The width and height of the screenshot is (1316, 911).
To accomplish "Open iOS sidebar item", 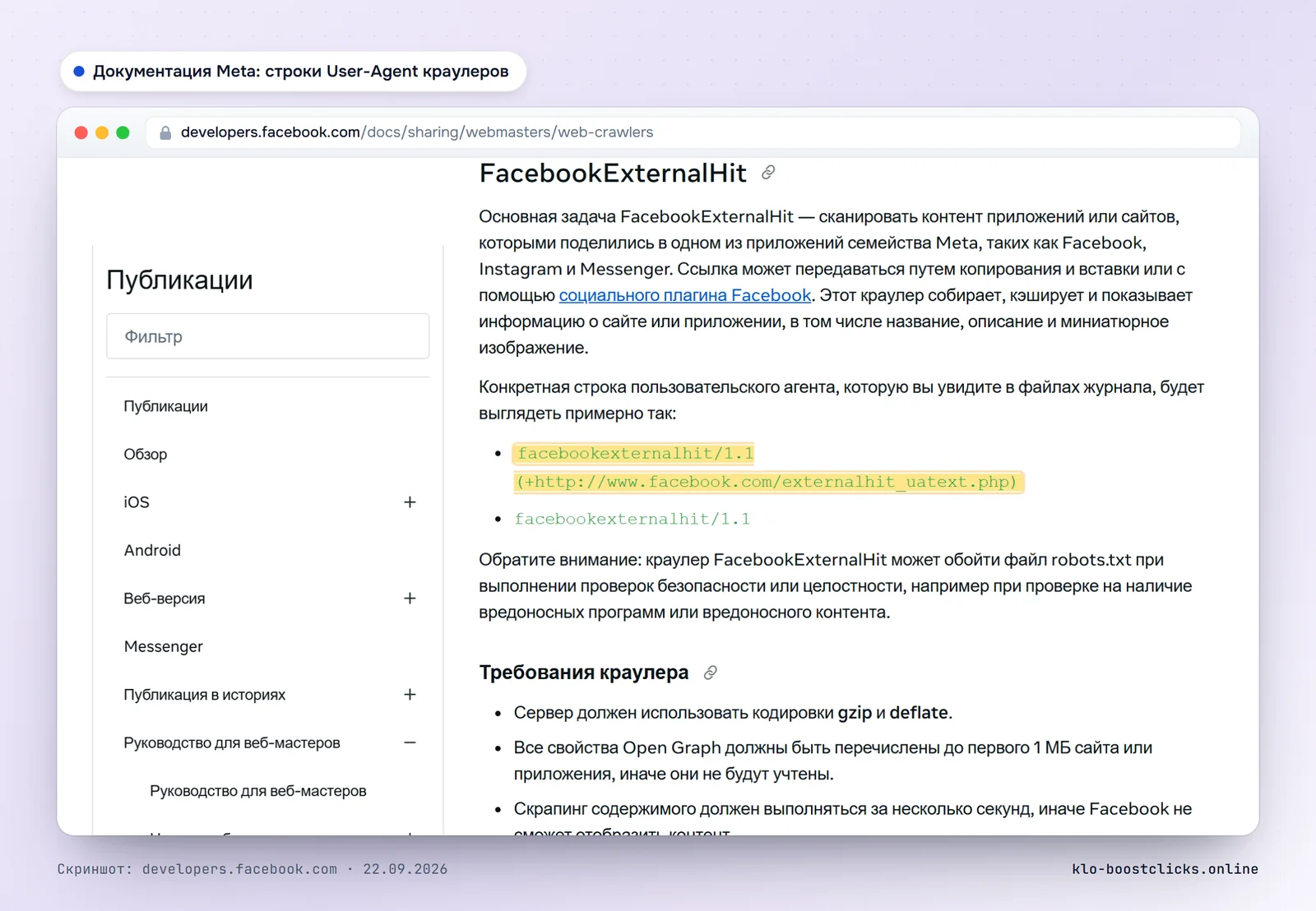I will coord(137,502).
